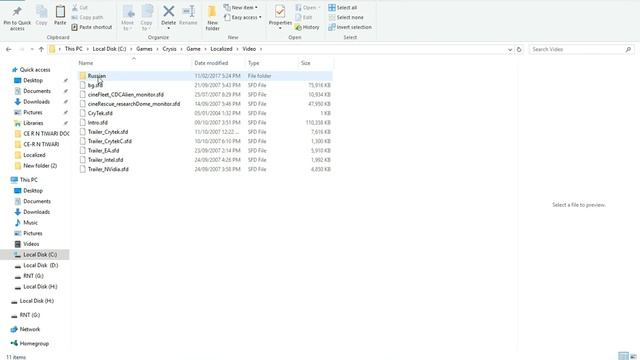This screenshot has width=640, height=360.
Task: Click Localized in address breadcrumb
Action: (221, 49)
